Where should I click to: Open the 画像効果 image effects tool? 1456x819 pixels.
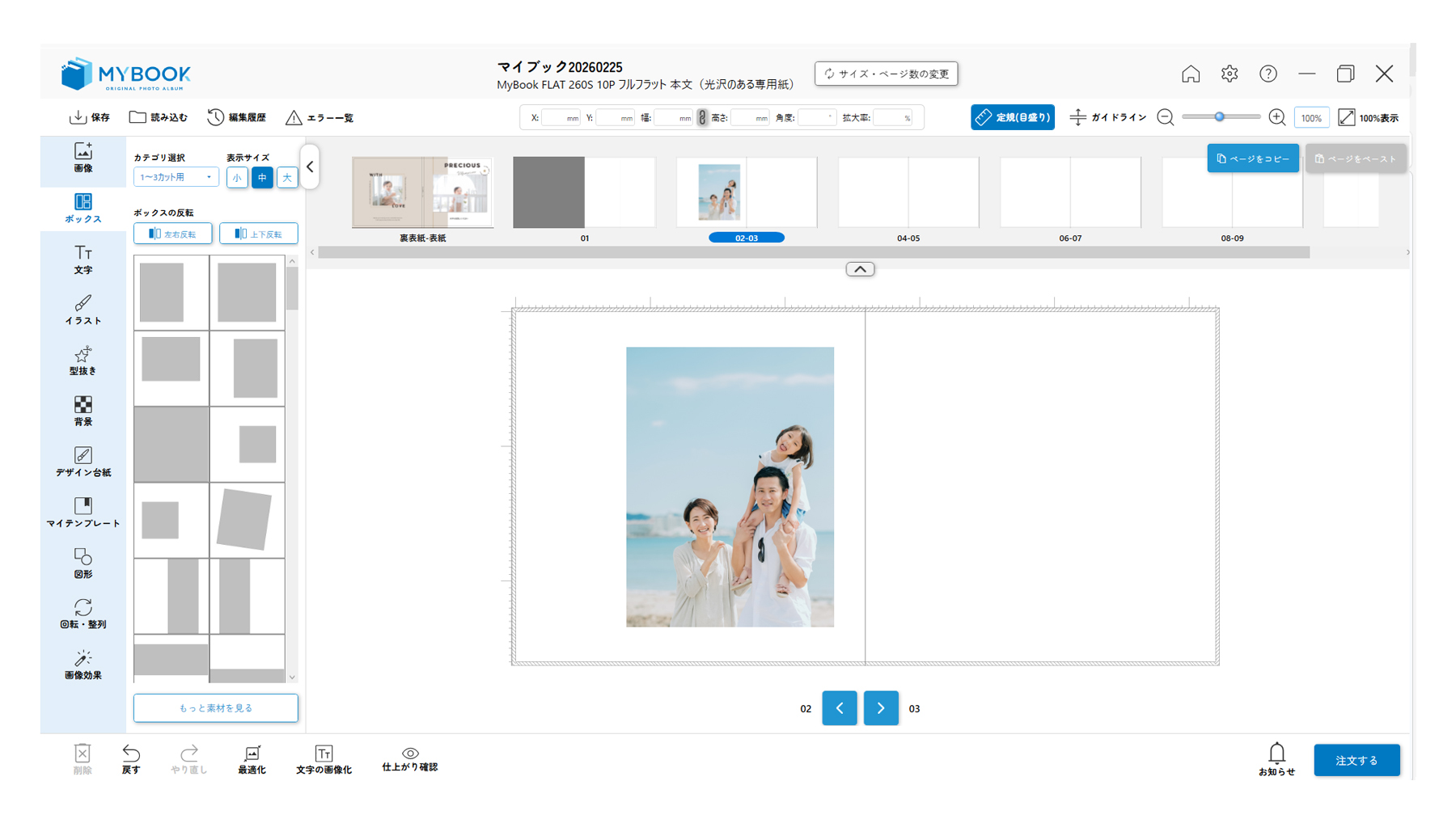click(83, 665)
